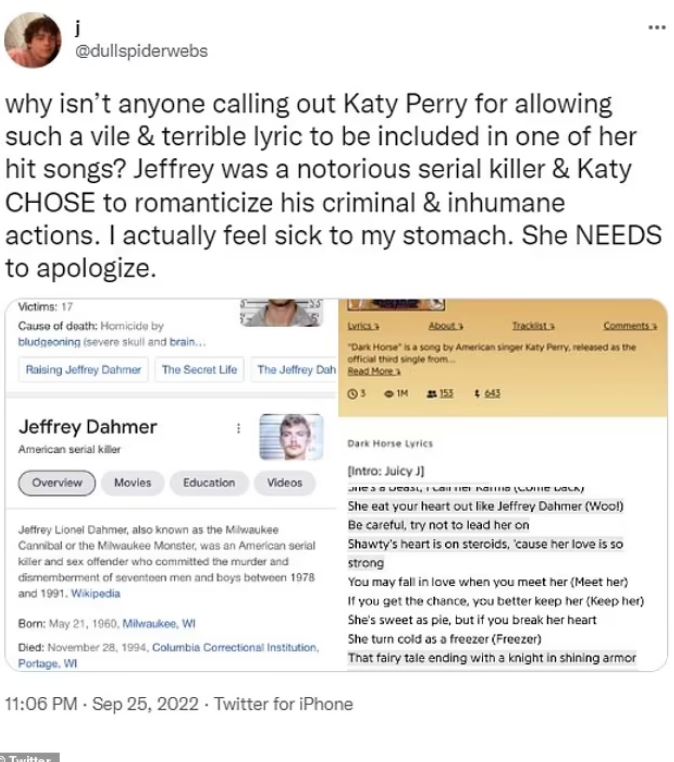
Task: Open the three-dot menu beside Jeffrey Dahmer heading
Action: (238, 427)
